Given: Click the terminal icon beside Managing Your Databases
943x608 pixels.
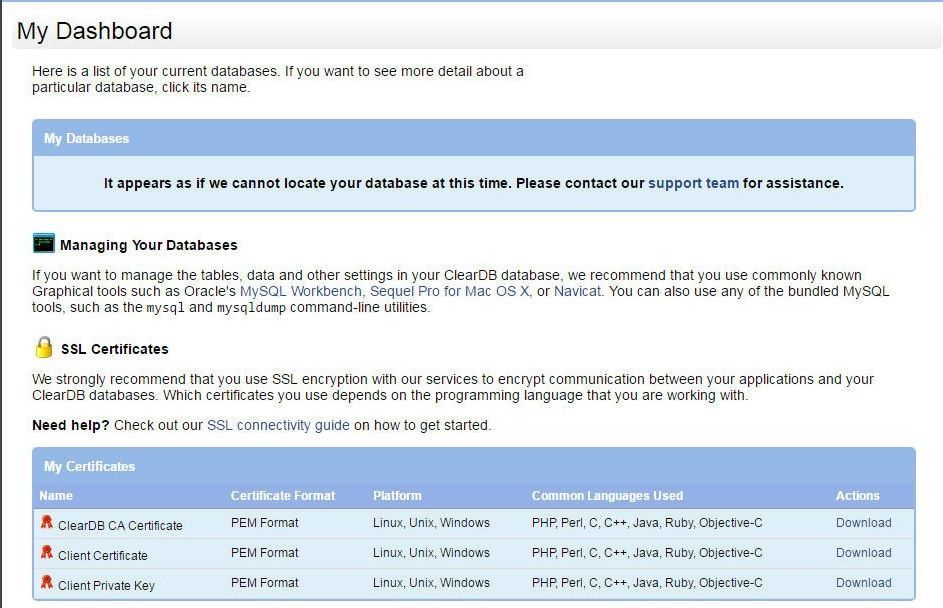Looking at the screenshot, I should click(x=44, y=244).
